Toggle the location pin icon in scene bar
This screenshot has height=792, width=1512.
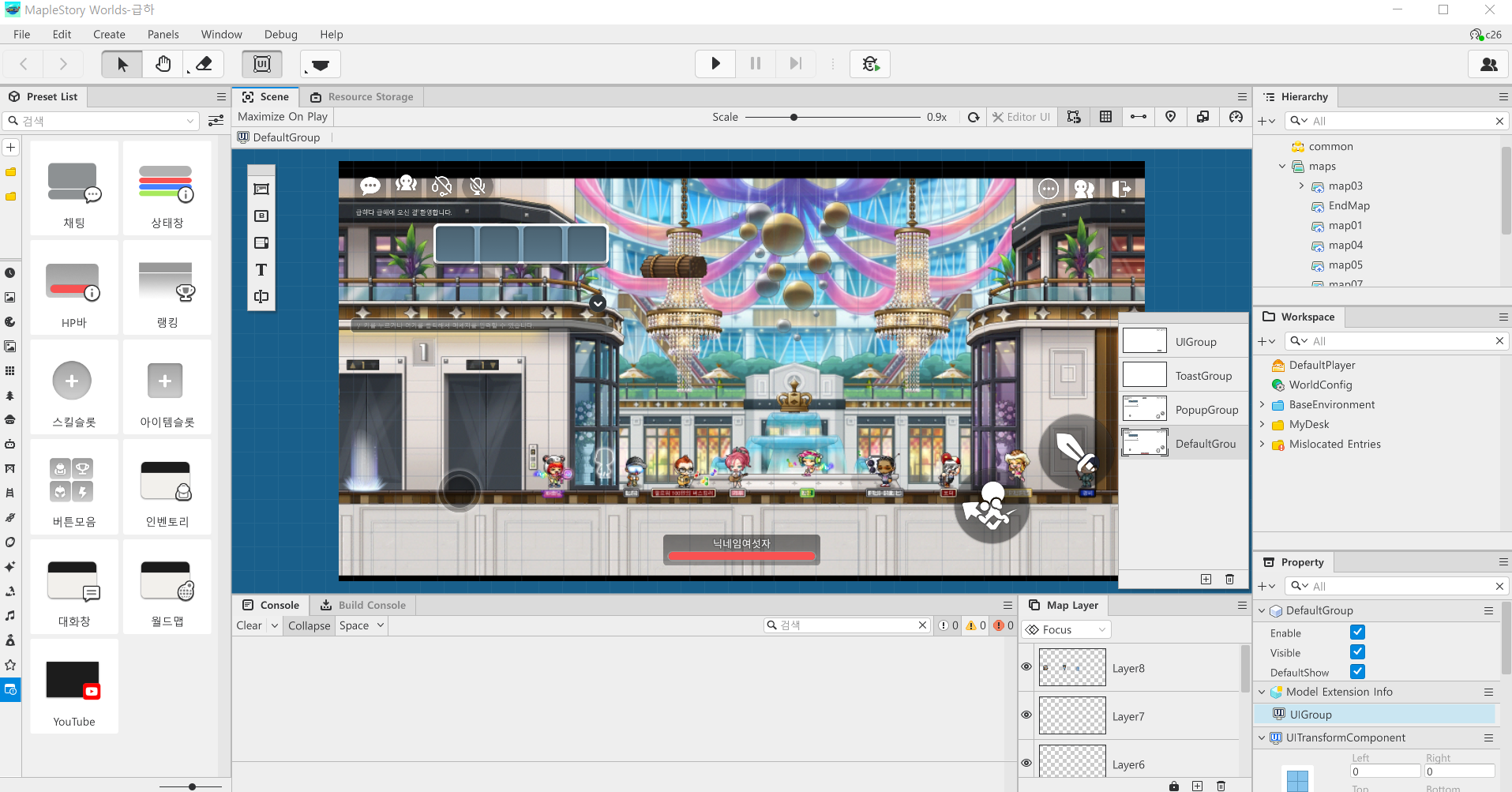click(x=1171, y=117)
